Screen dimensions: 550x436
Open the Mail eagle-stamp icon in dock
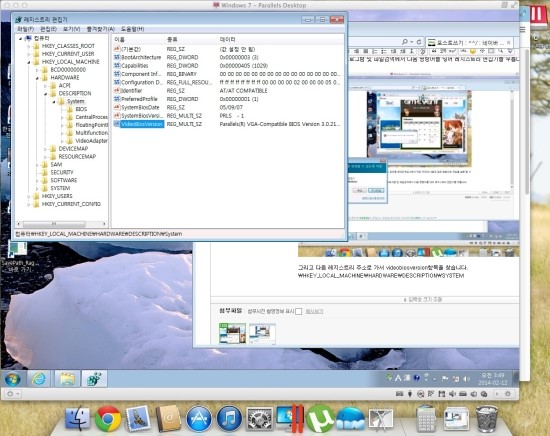[138, 419]
